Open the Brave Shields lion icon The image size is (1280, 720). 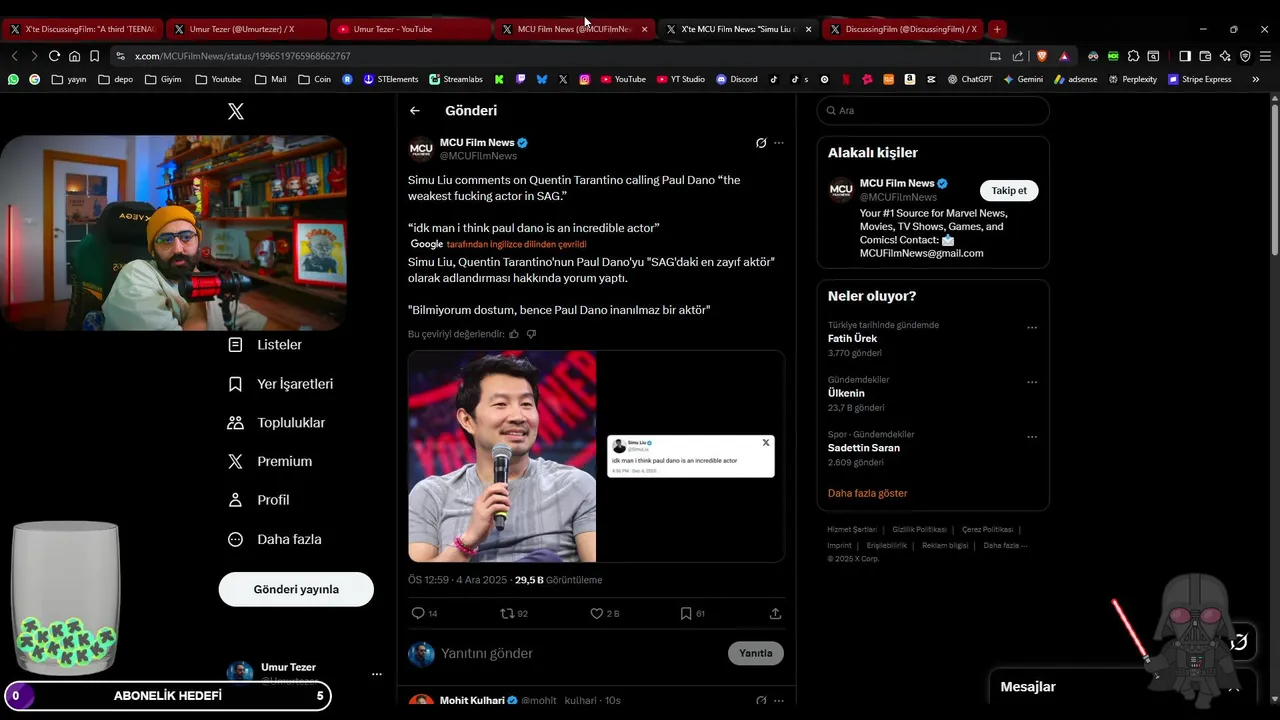click(x=1042, y=56)
